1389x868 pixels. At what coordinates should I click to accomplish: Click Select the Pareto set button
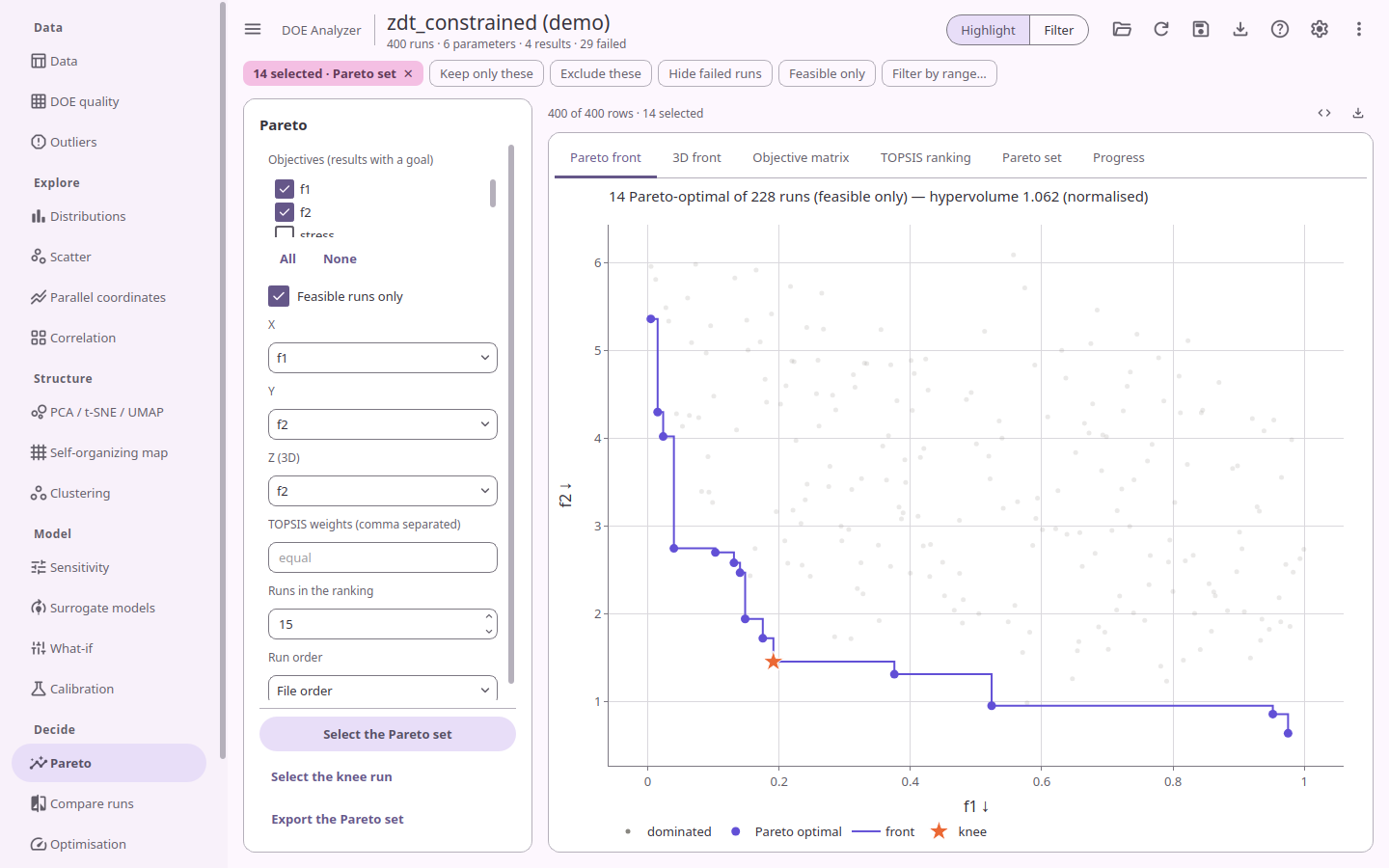coord(388,734)
